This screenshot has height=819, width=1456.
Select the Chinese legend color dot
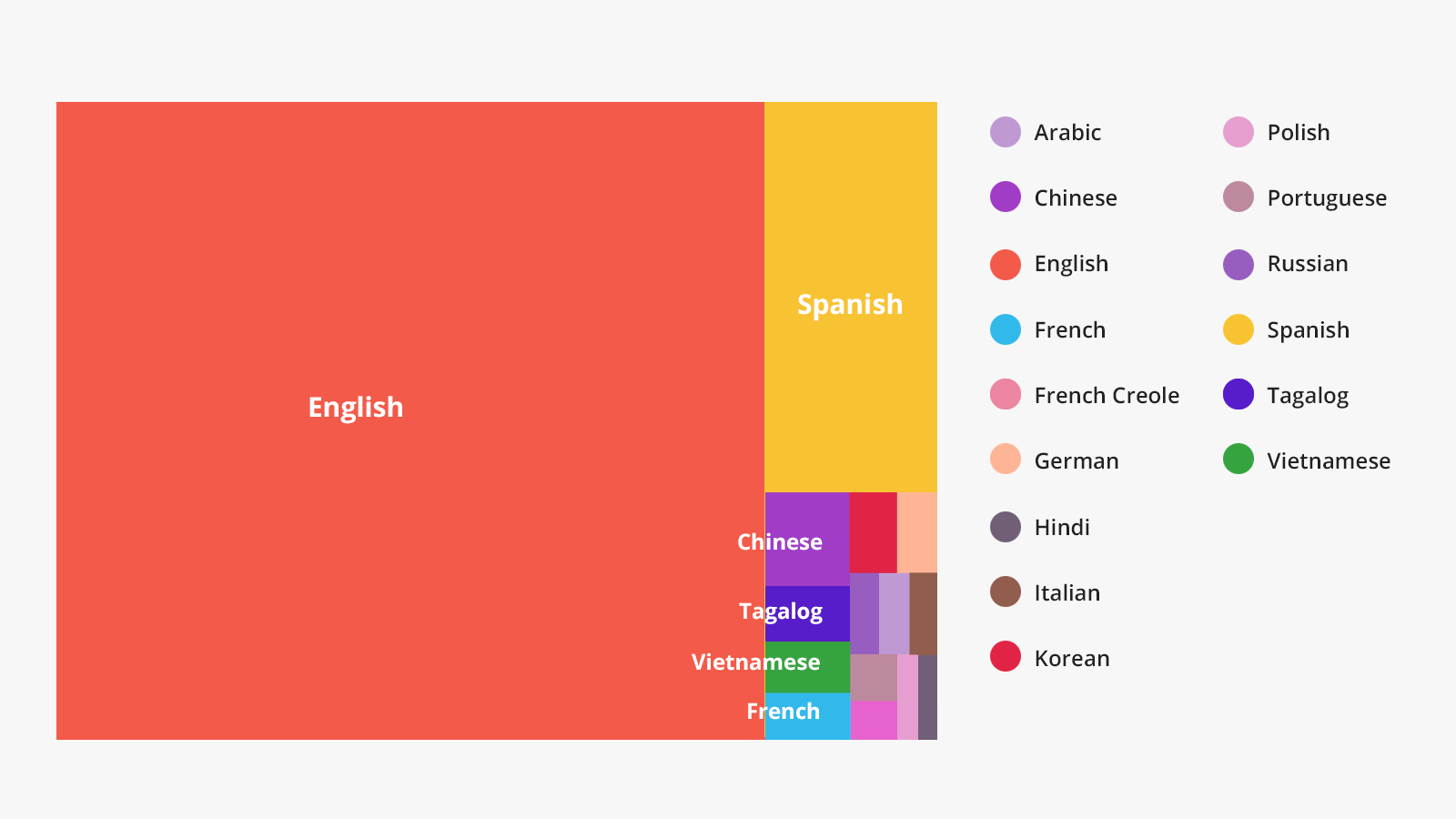click(x=1006, y=197)
